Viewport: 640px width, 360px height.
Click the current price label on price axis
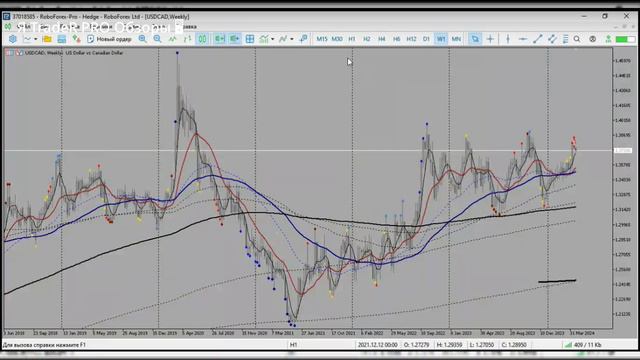(x=623, y=151)
